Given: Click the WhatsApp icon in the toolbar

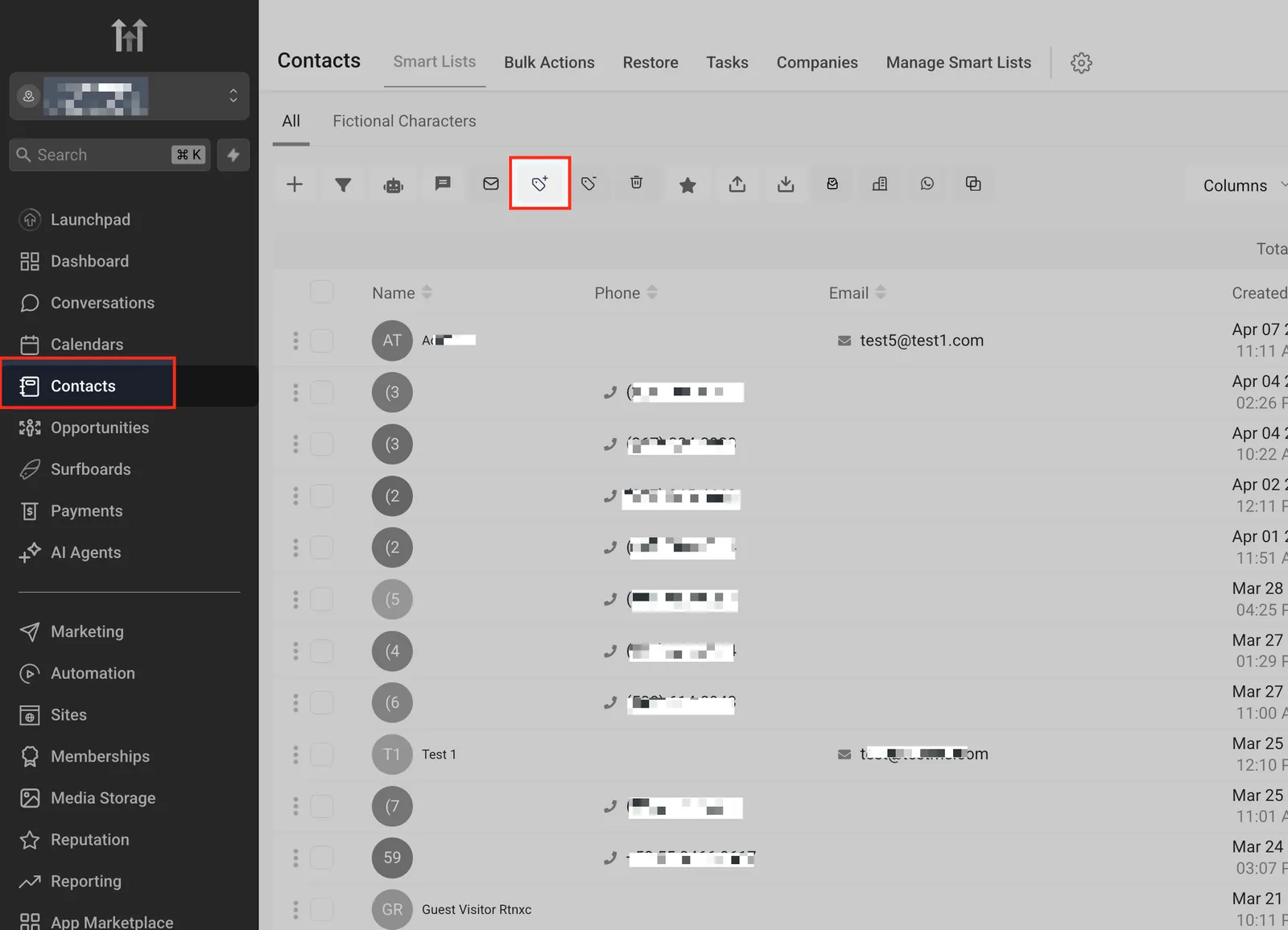Looking at the screenshot, I should [927, 184].
